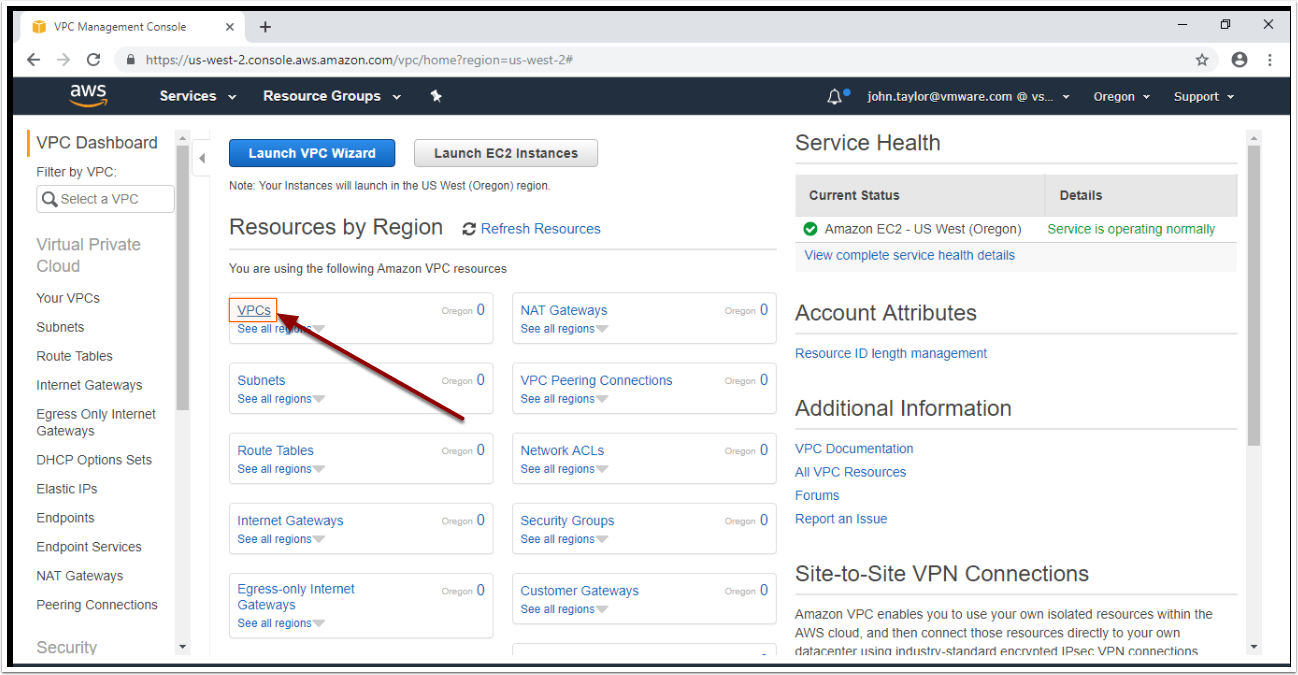Open the notifications bell icon
1298x675 pixels.
click(x=835, y=96)
